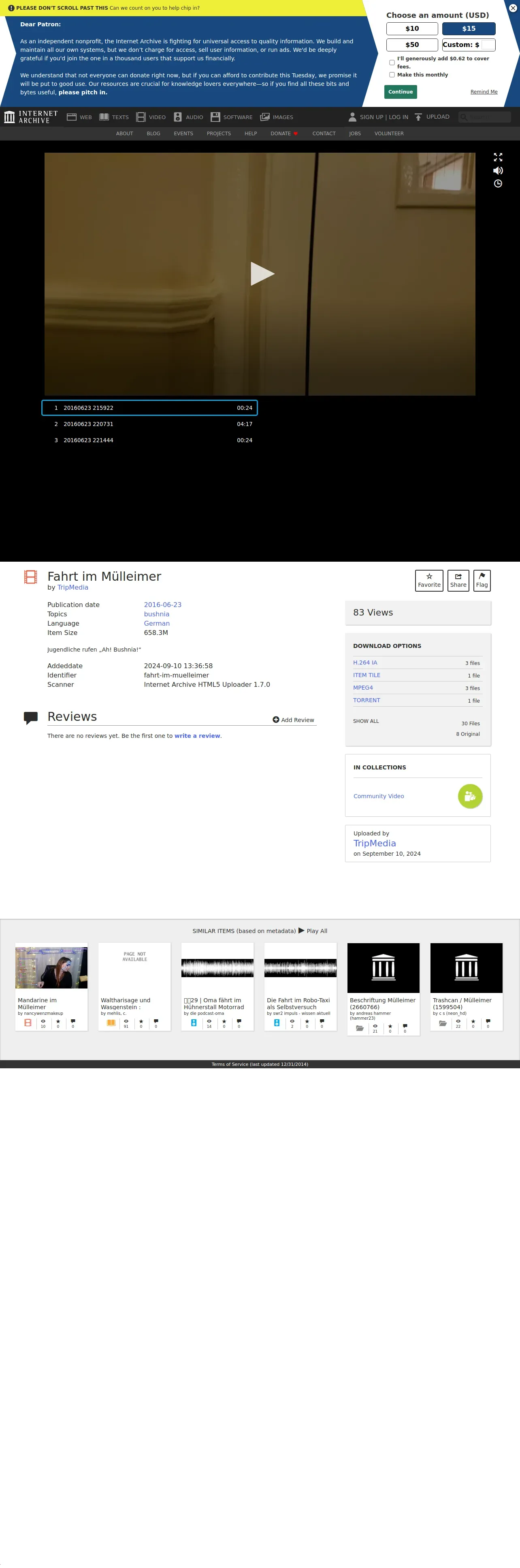Image resolution: width=520 pixels, height=1568 pixels.
Task: Open the TripMedia author link under title
Action: tap(73, 588)
